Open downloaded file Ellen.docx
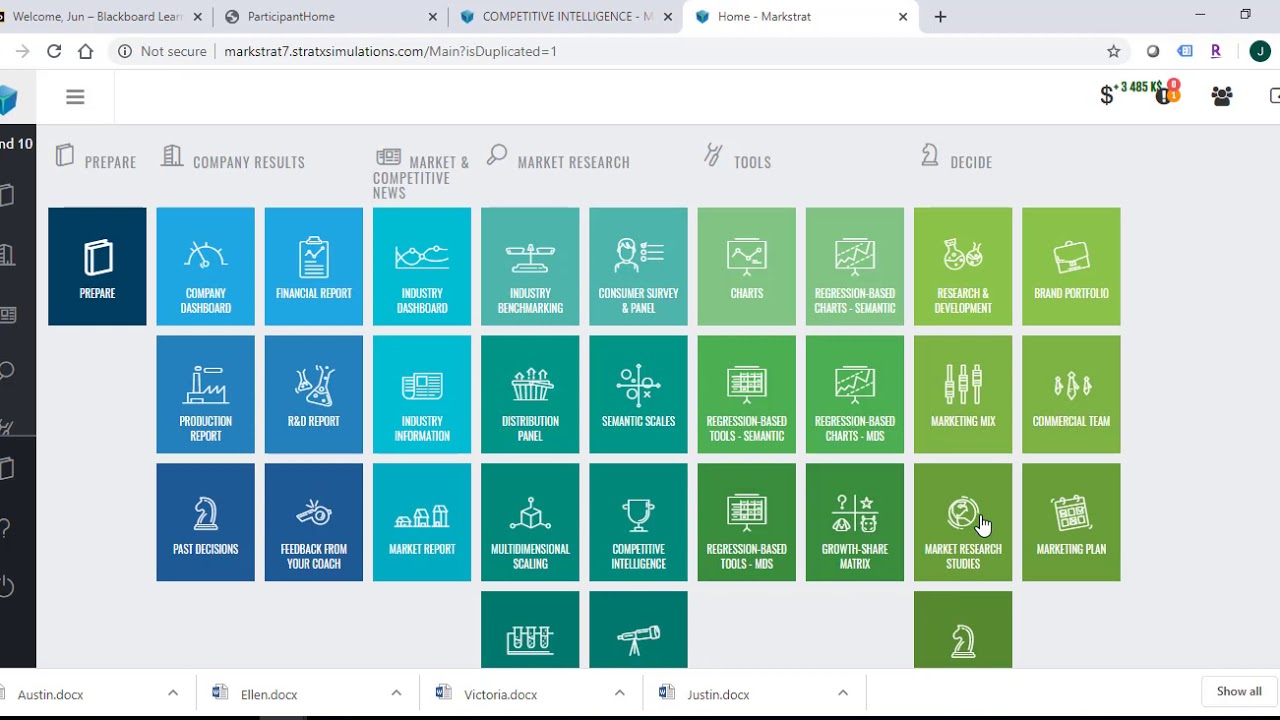This screenshot has height=720, width=1280. tap(269, 694)
